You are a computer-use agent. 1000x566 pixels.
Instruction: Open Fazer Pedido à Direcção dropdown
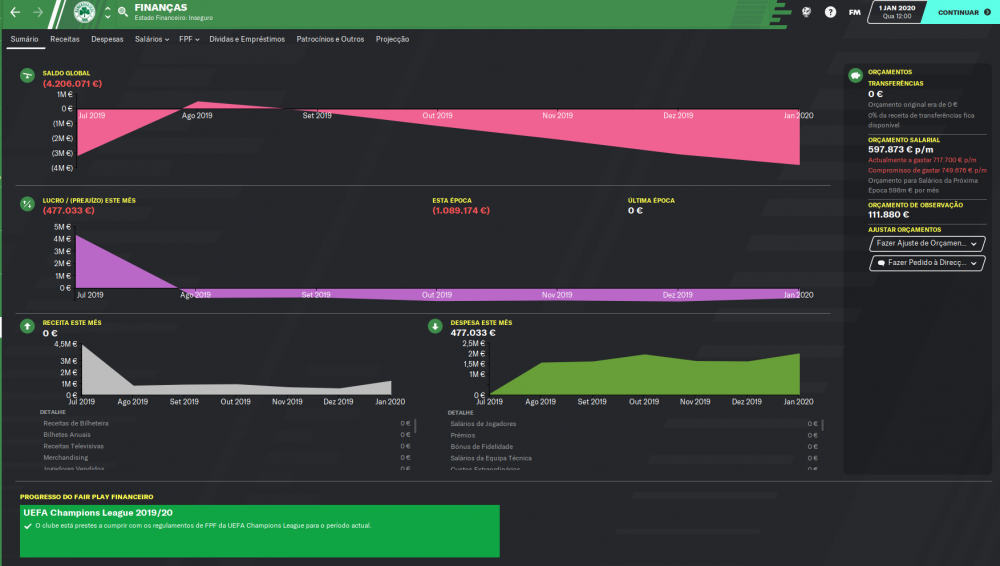click(927, 263)
